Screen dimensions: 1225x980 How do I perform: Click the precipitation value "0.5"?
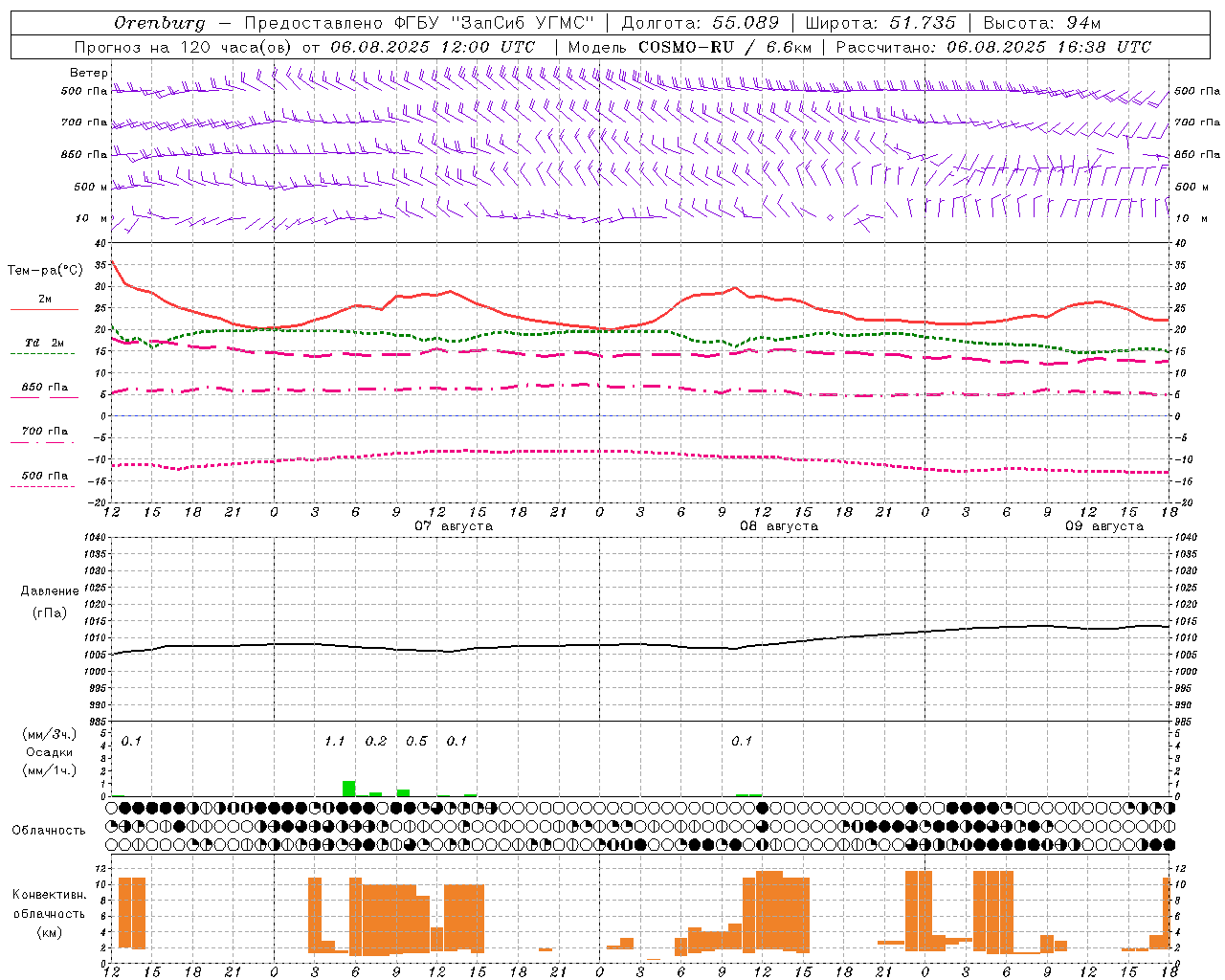click(416, 741)
